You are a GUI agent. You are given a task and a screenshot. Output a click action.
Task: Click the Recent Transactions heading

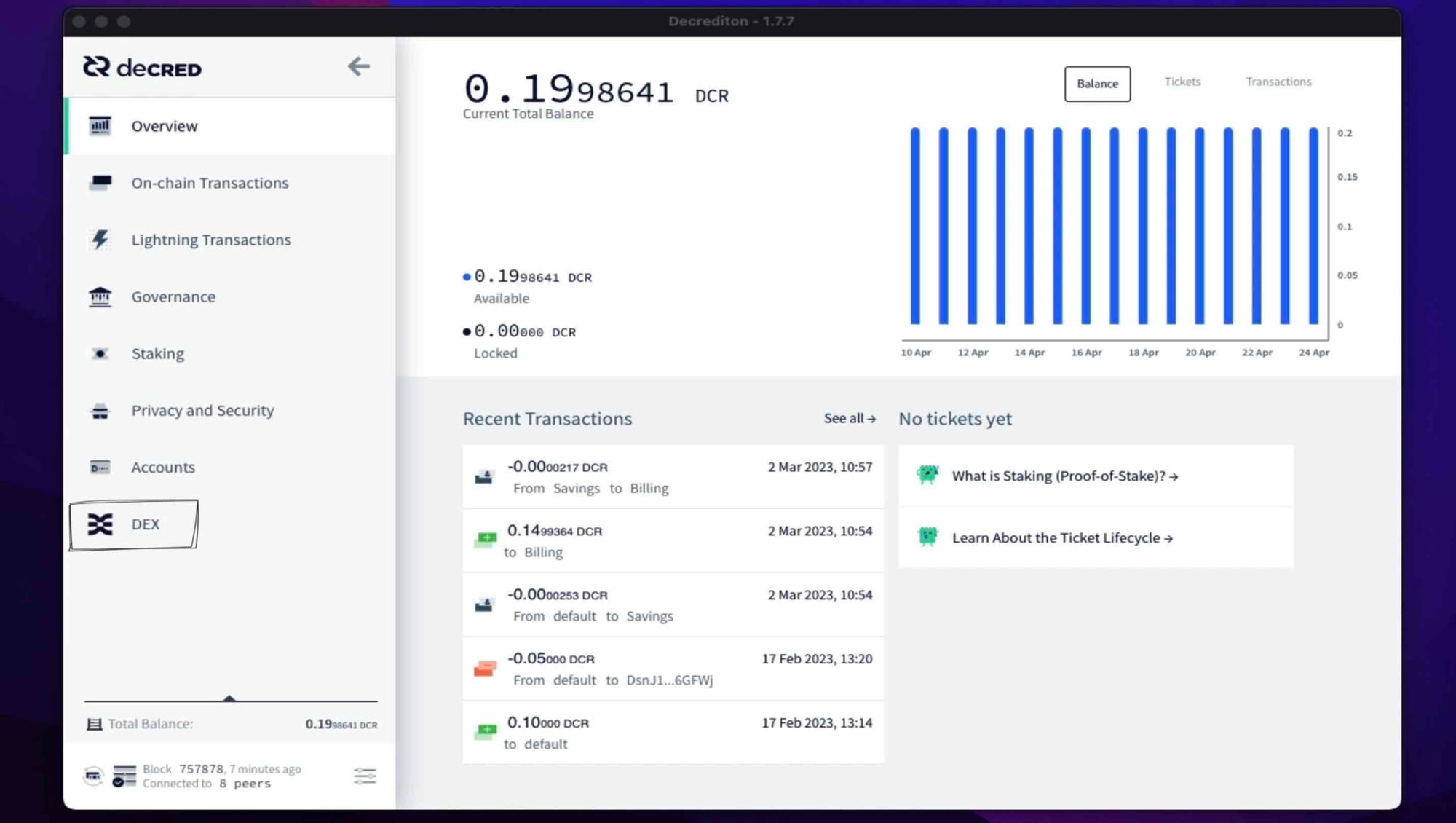pyautogui.click(x=547, y=419)
